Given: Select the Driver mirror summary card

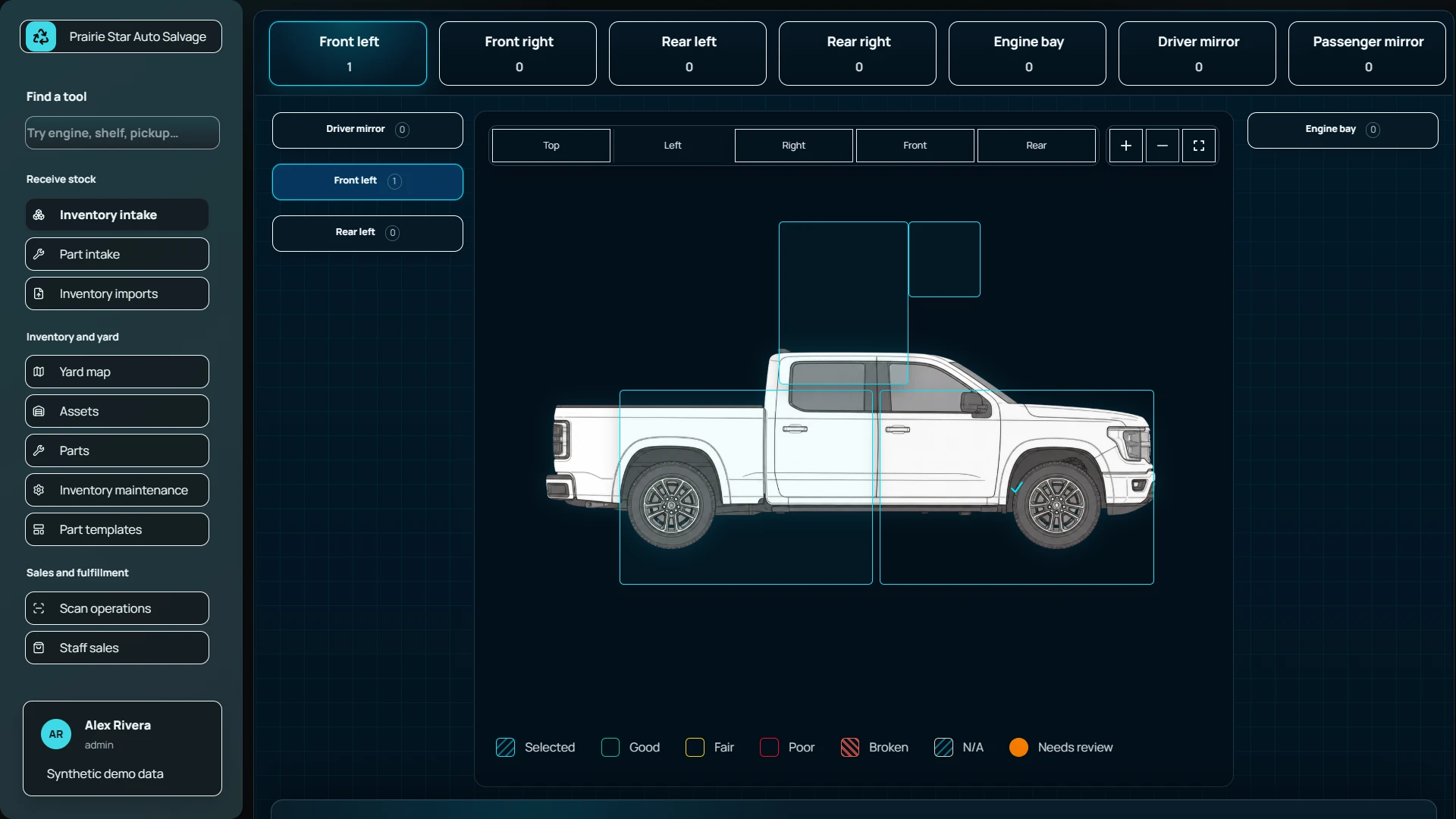Looking at the screenshot, I should tap(1197, 53).
